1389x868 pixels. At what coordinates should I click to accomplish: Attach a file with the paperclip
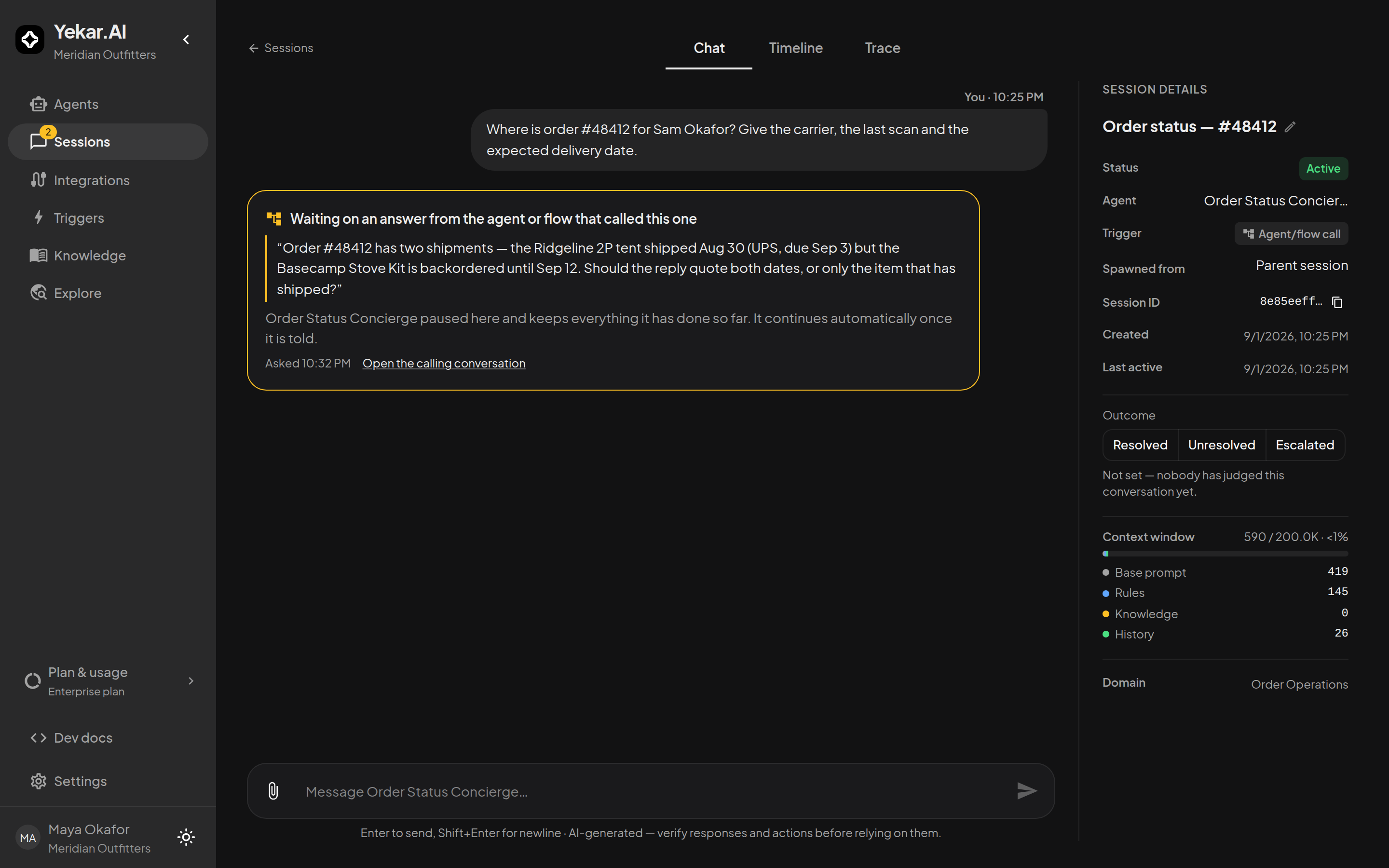pyautogui.click(x=273, y=791)
